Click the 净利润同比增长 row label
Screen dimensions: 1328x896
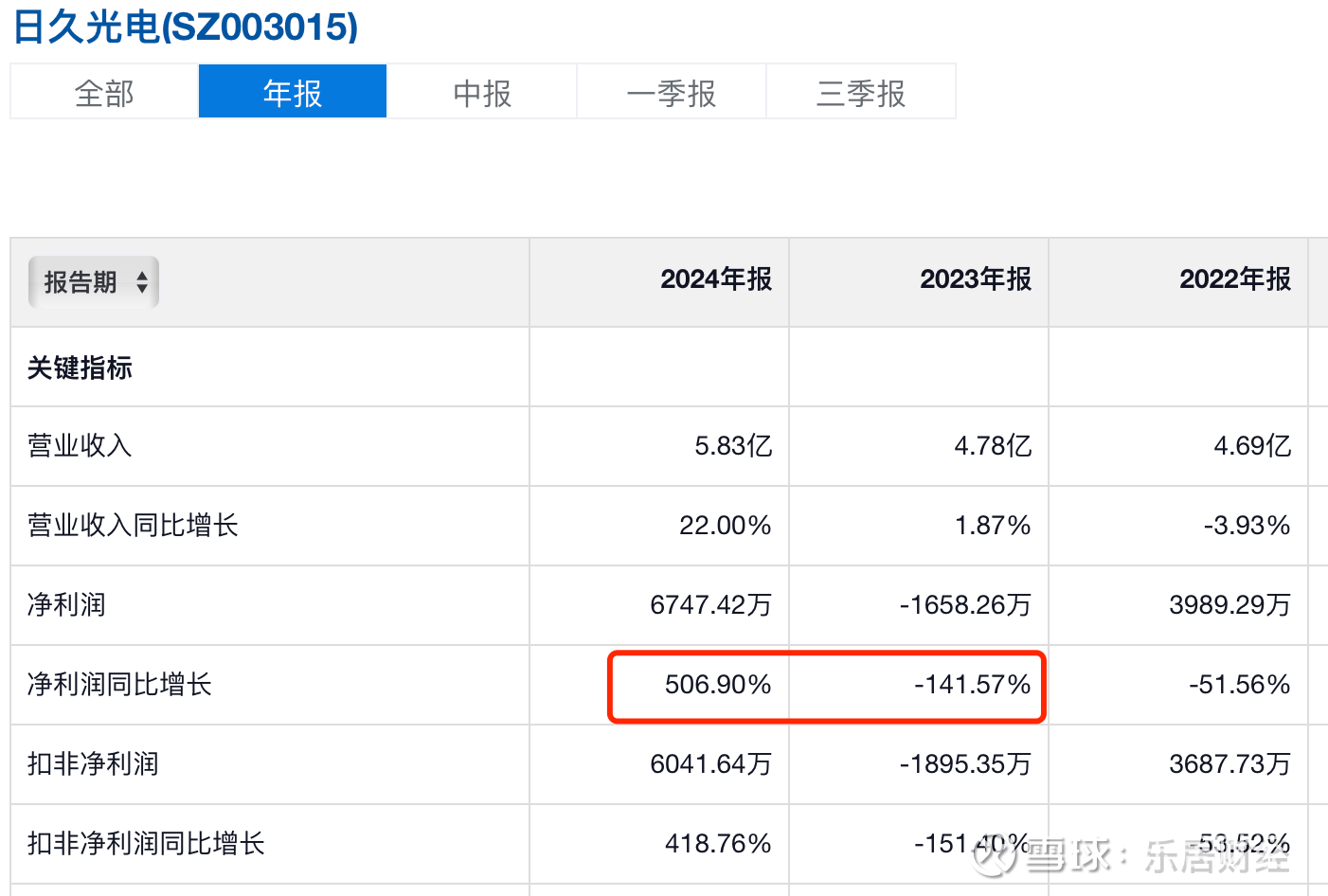[x=119, y=685]
